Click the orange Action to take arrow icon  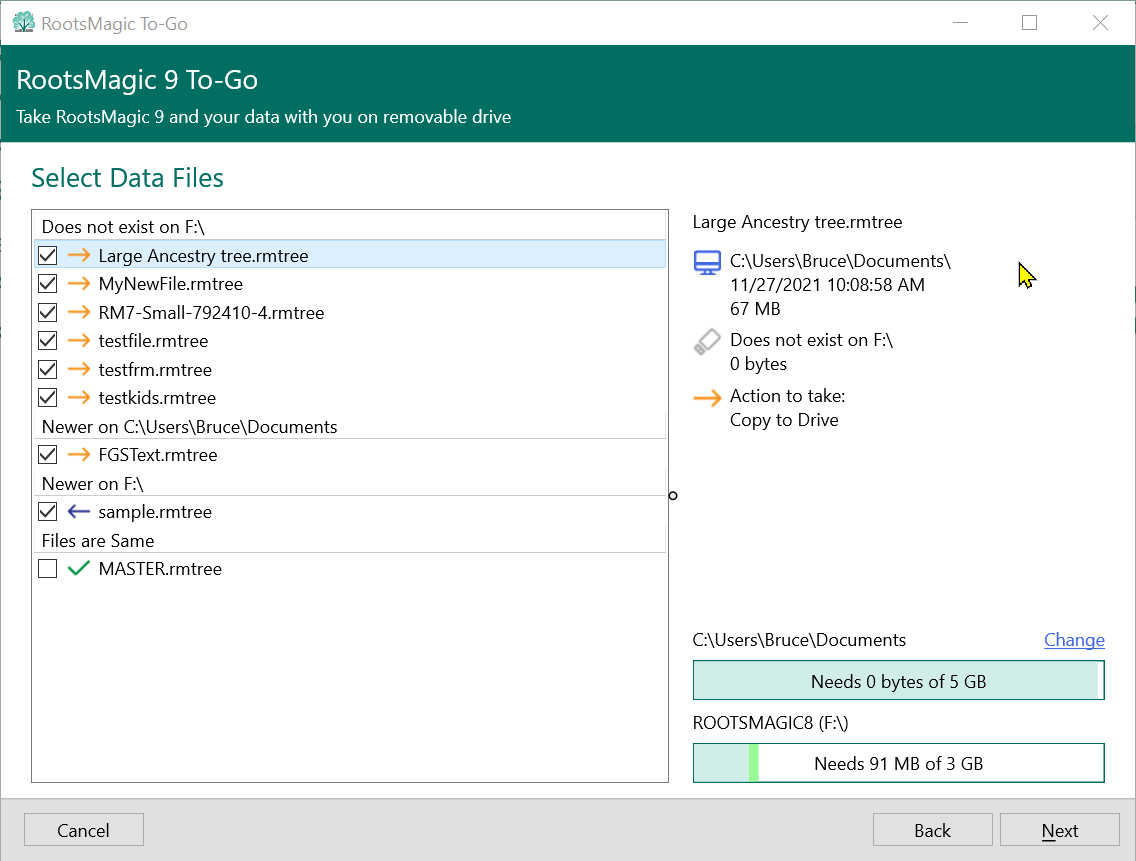(707, 398)
